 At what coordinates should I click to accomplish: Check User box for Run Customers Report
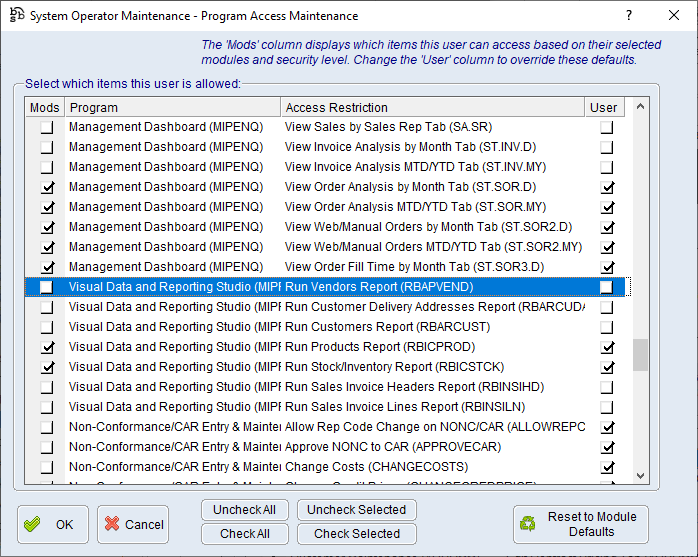[605, 327]
